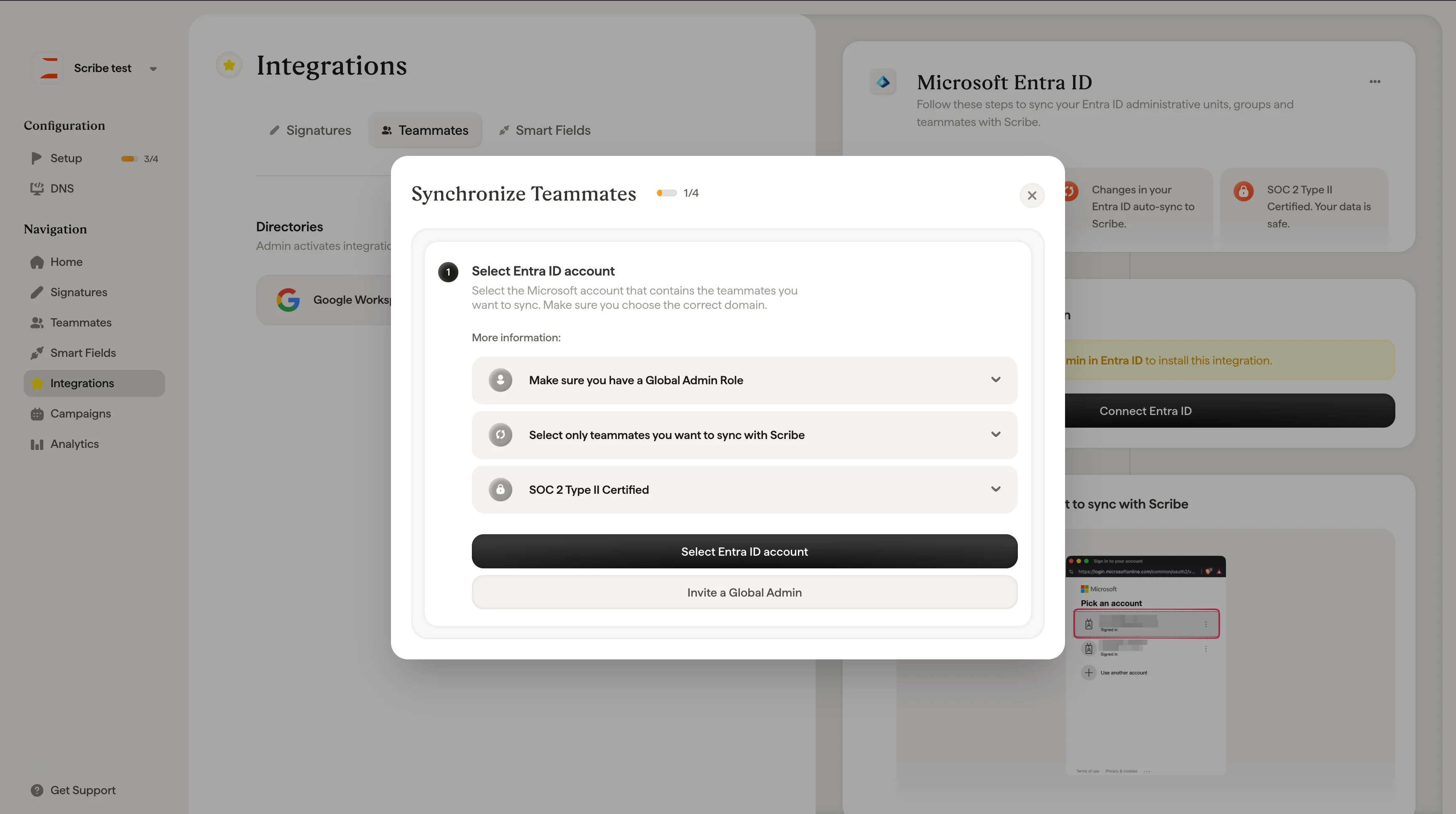1456x814 pixels.
Task: Click the Setup 3/4 progress bar
Action: click(x=129, y=159)
